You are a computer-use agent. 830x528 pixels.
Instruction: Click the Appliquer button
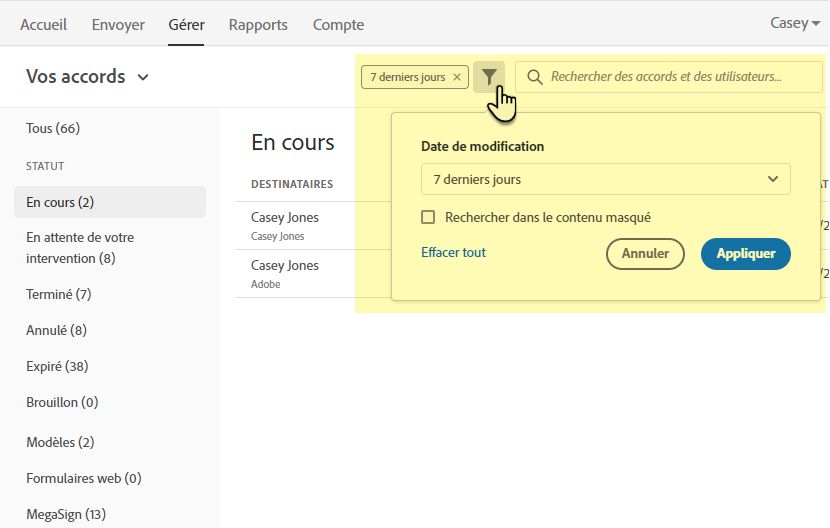pyautogui.click(x=745, y=254)
